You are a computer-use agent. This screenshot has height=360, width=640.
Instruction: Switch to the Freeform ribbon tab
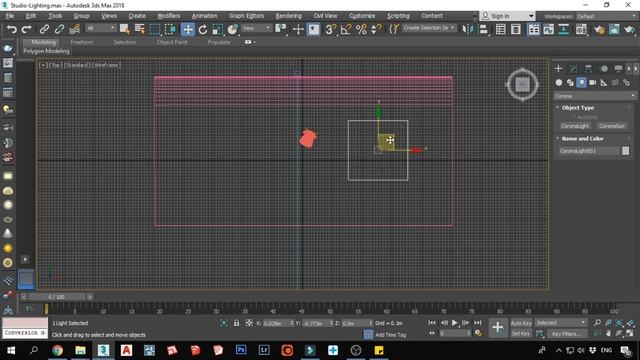tap(82, 42)
